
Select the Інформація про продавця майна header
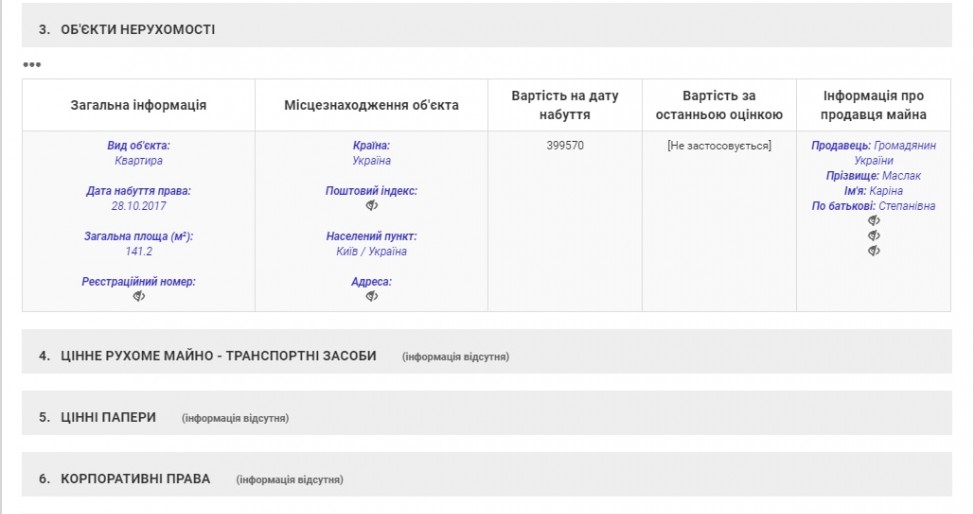pos(873,105)
